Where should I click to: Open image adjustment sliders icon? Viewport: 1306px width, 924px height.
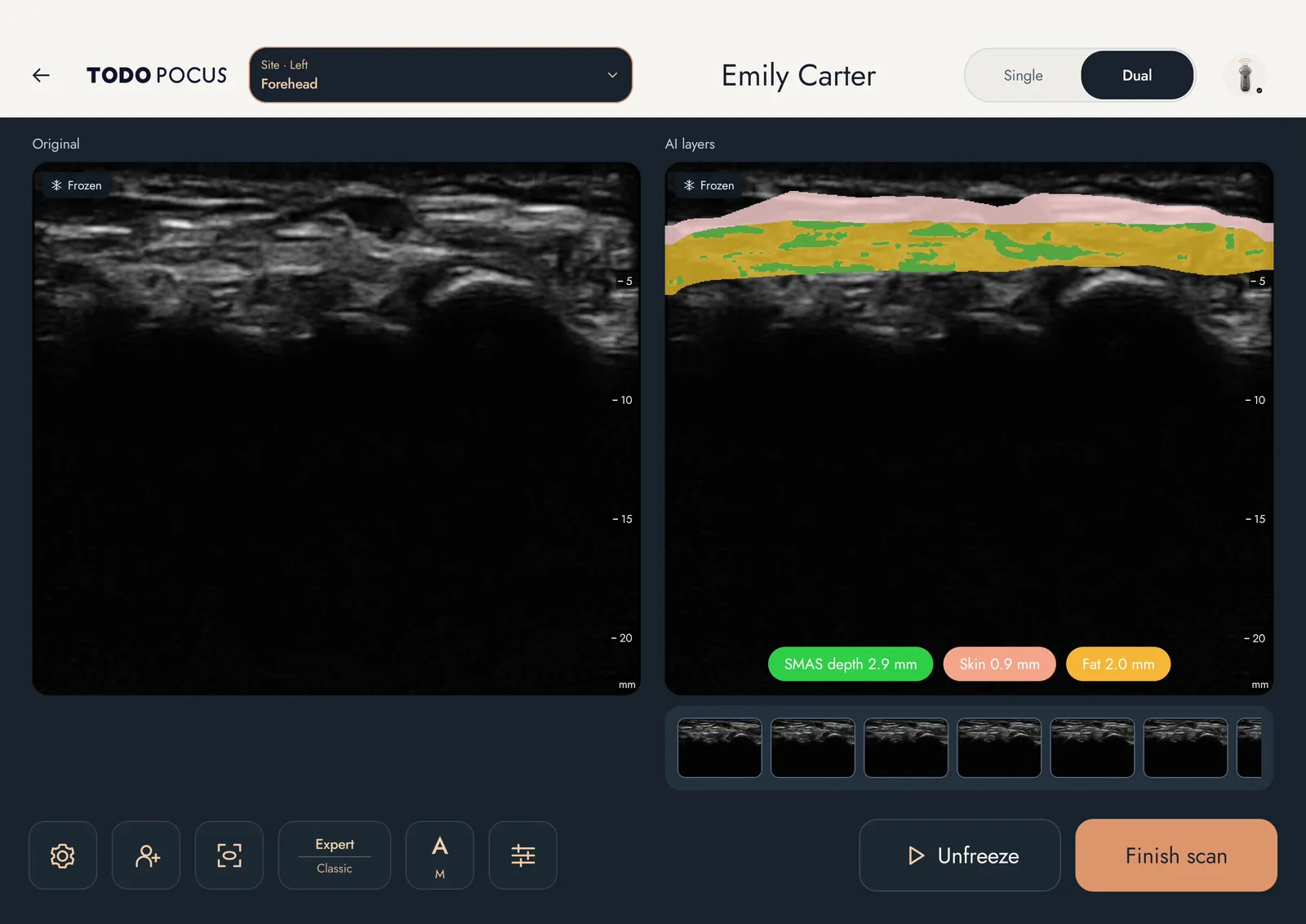(523, 855)
